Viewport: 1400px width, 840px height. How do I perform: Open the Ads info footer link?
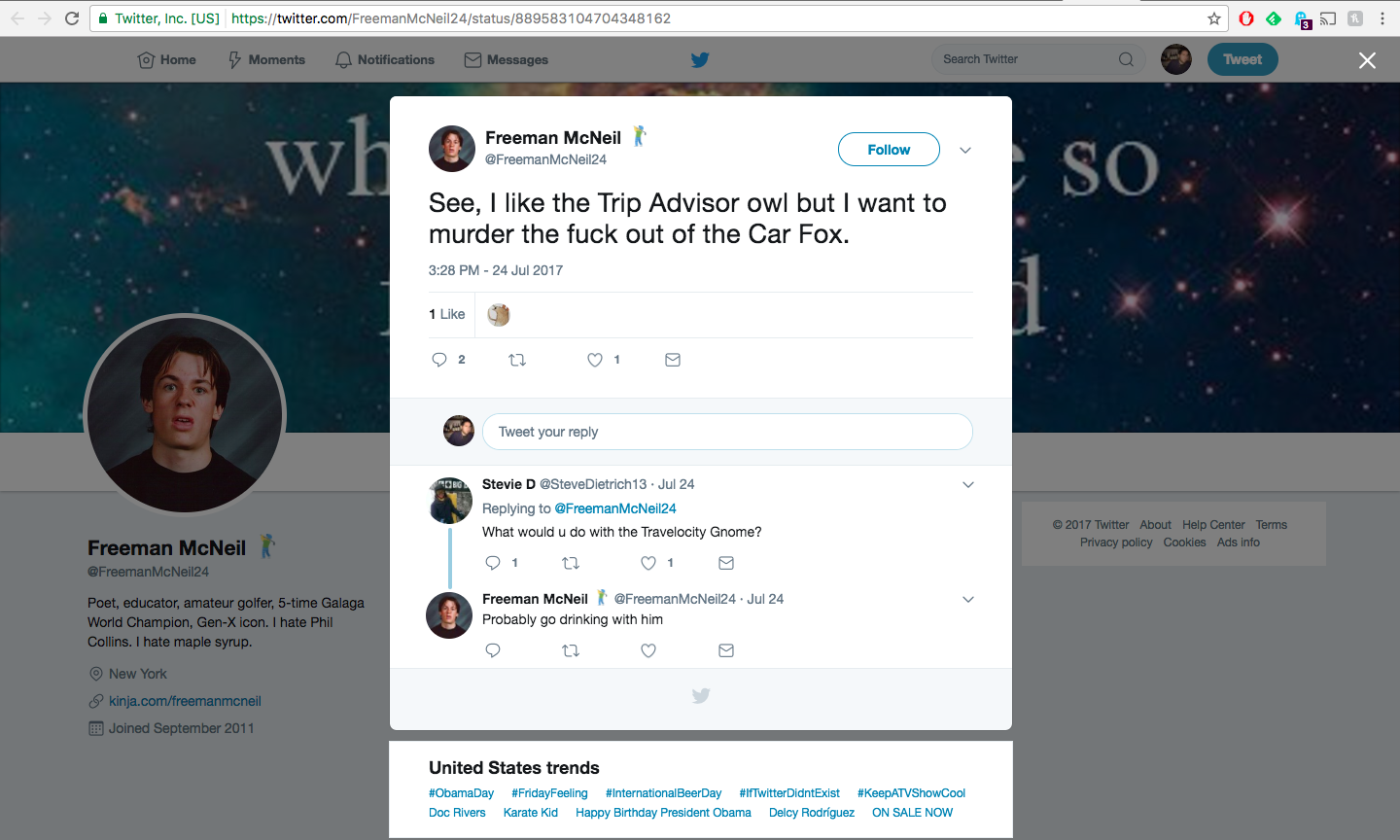pos(1239,542)
